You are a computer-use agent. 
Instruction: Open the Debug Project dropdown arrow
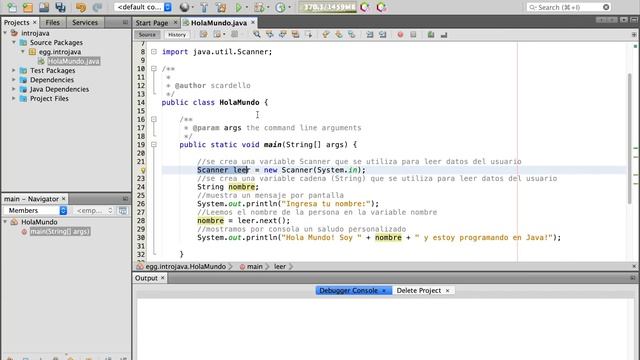[x=268, y=7]
